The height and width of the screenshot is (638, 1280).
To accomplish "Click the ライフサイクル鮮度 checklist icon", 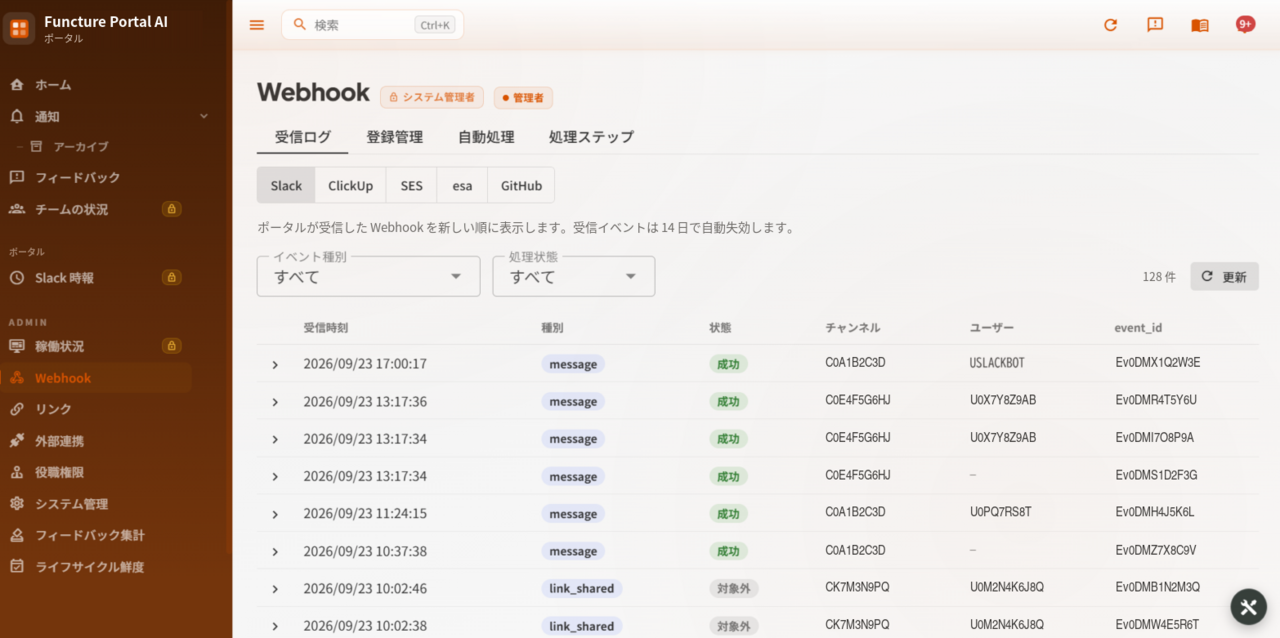I will tap(17, 566).
